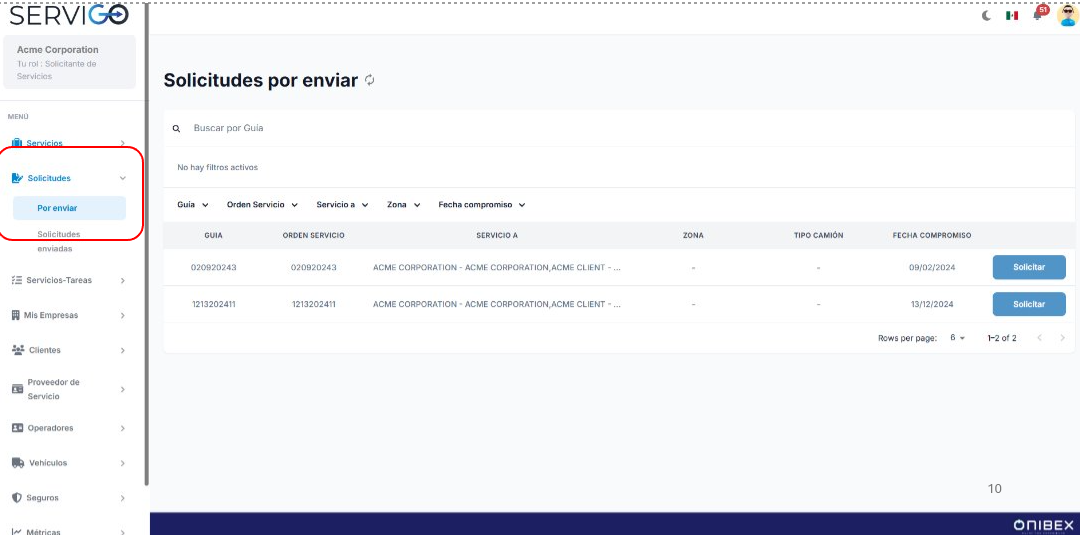
Task: Click the date 13/12/2024 cell
Action: click(932, 304)
